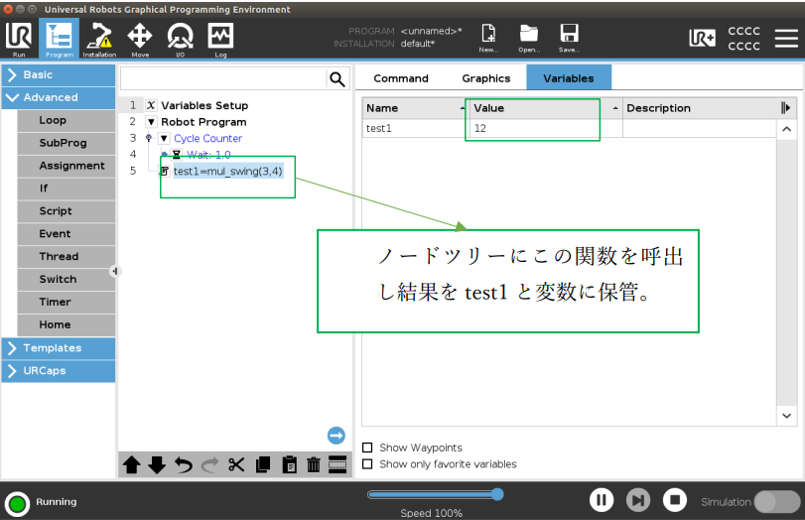The width and height of the screenshot is (805, 520).
Task: Insert a Loop node
Action: click(66, 121)
